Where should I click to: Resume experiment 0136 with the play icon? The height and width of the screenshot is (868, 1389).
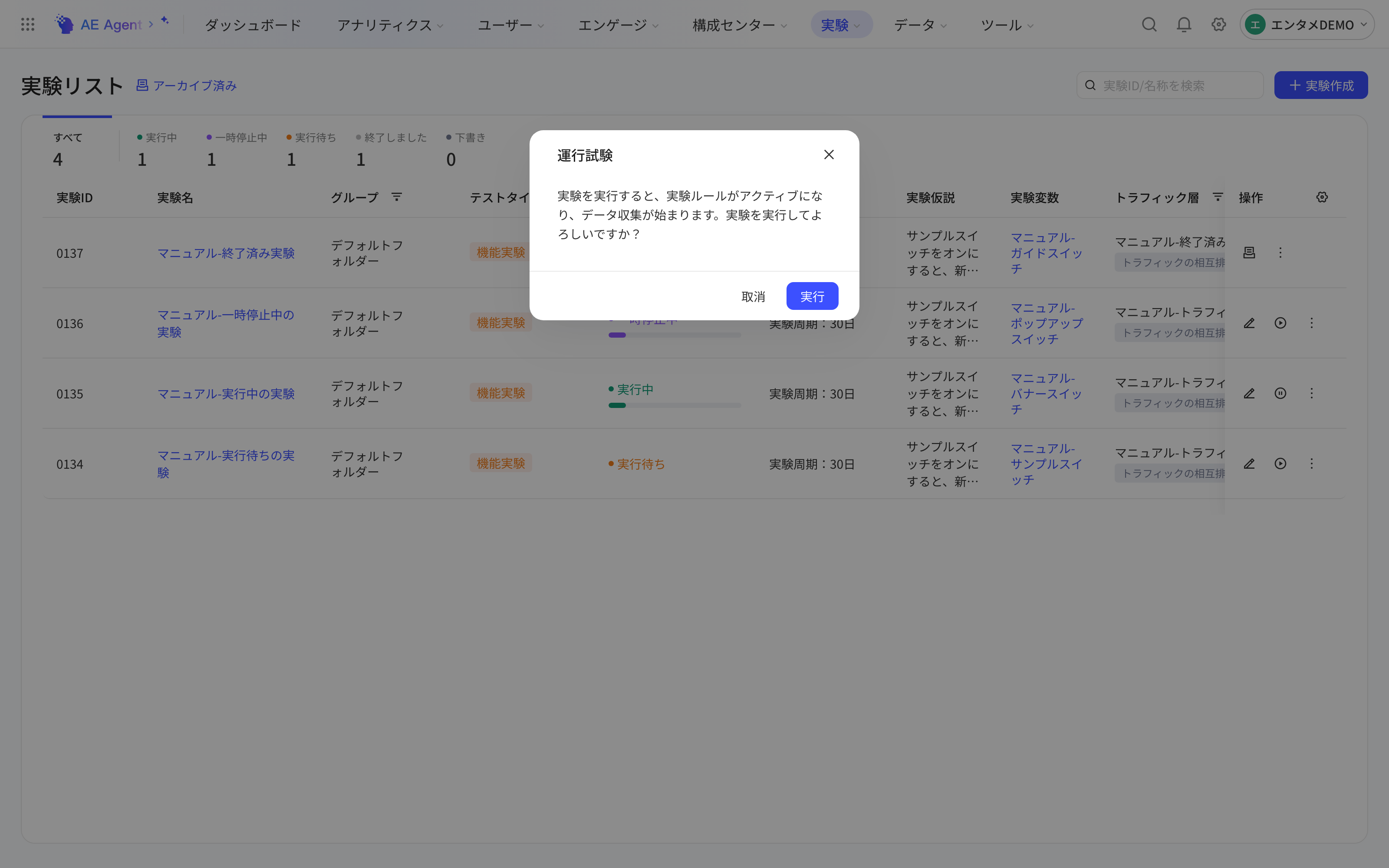pos(1280,323)
